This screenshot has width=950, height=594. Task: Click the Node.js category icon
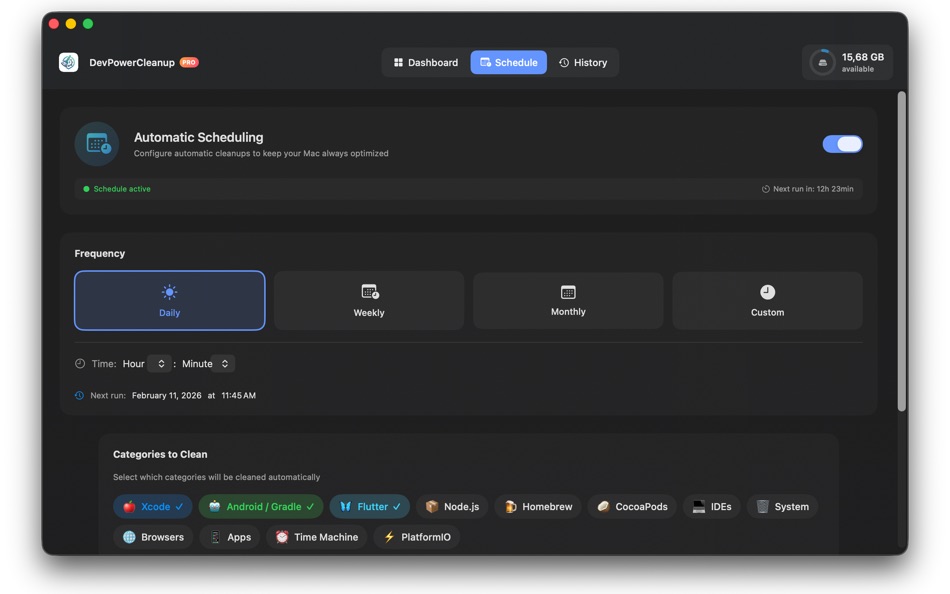pos(430,506)
